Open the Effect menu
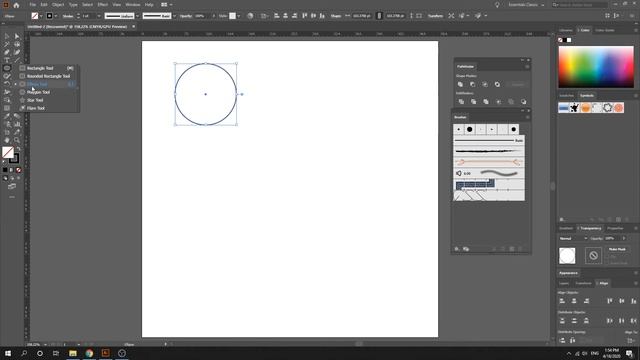640x360 pixels. (x=102, y=5)
